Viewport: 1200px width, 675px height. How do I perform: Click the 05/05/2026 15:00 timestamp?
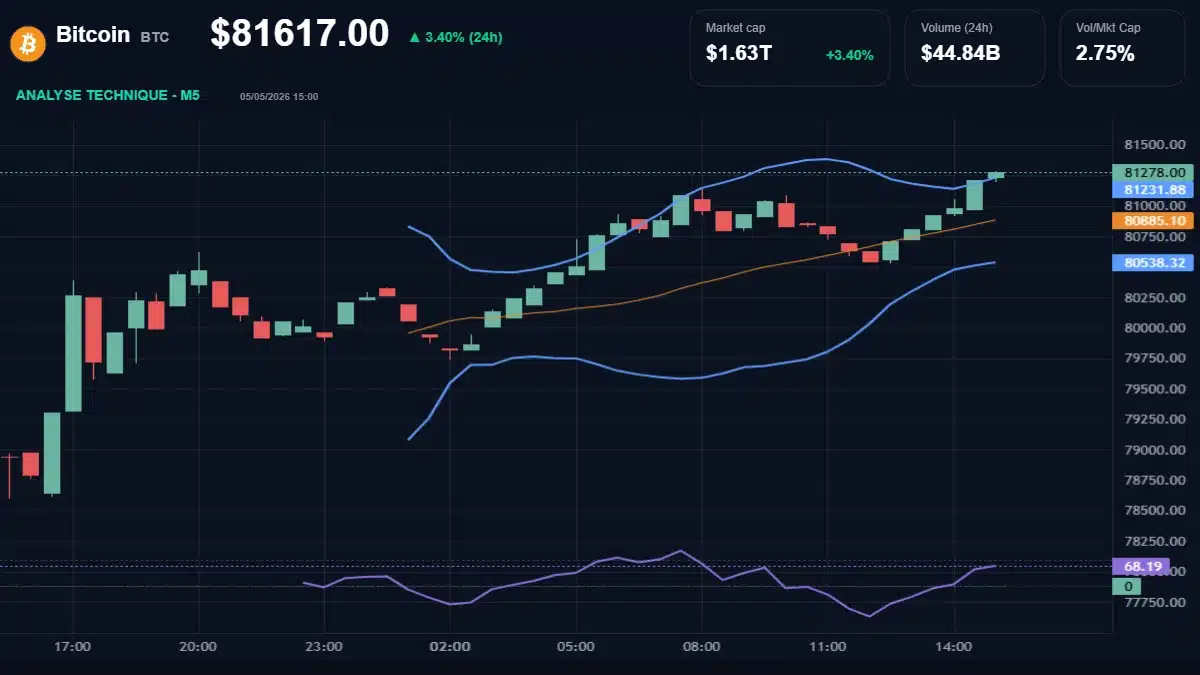[x=279, y=97]
